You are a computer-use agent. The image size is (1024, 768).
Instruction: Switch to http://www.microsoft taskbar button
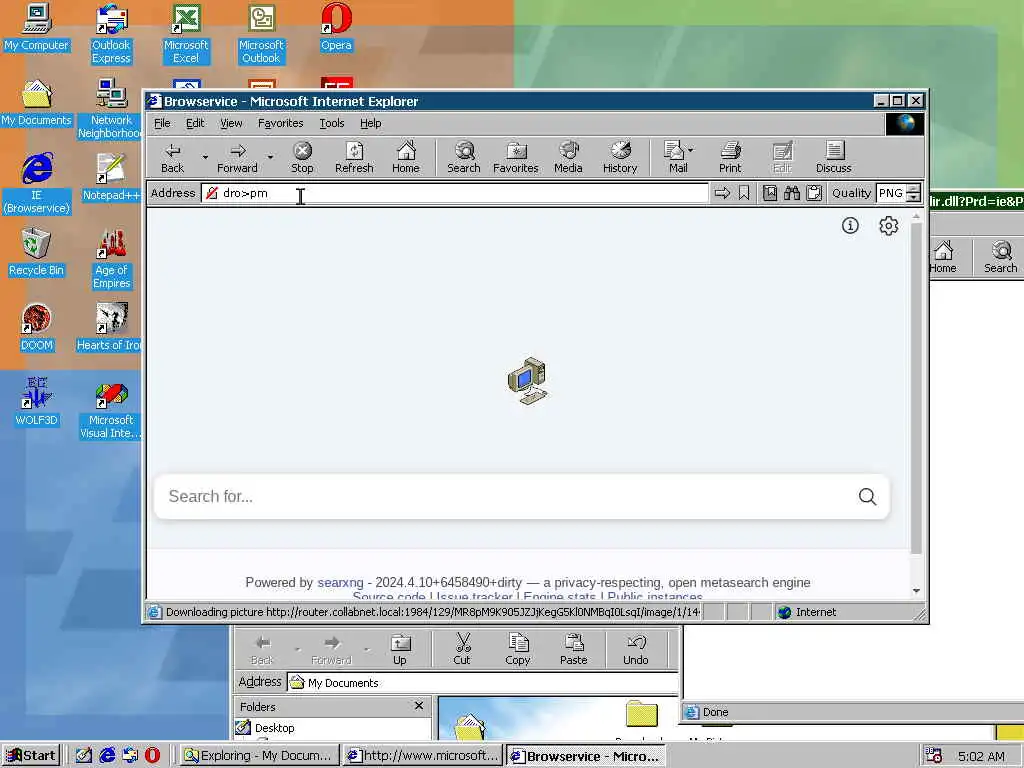coord(423,756)
